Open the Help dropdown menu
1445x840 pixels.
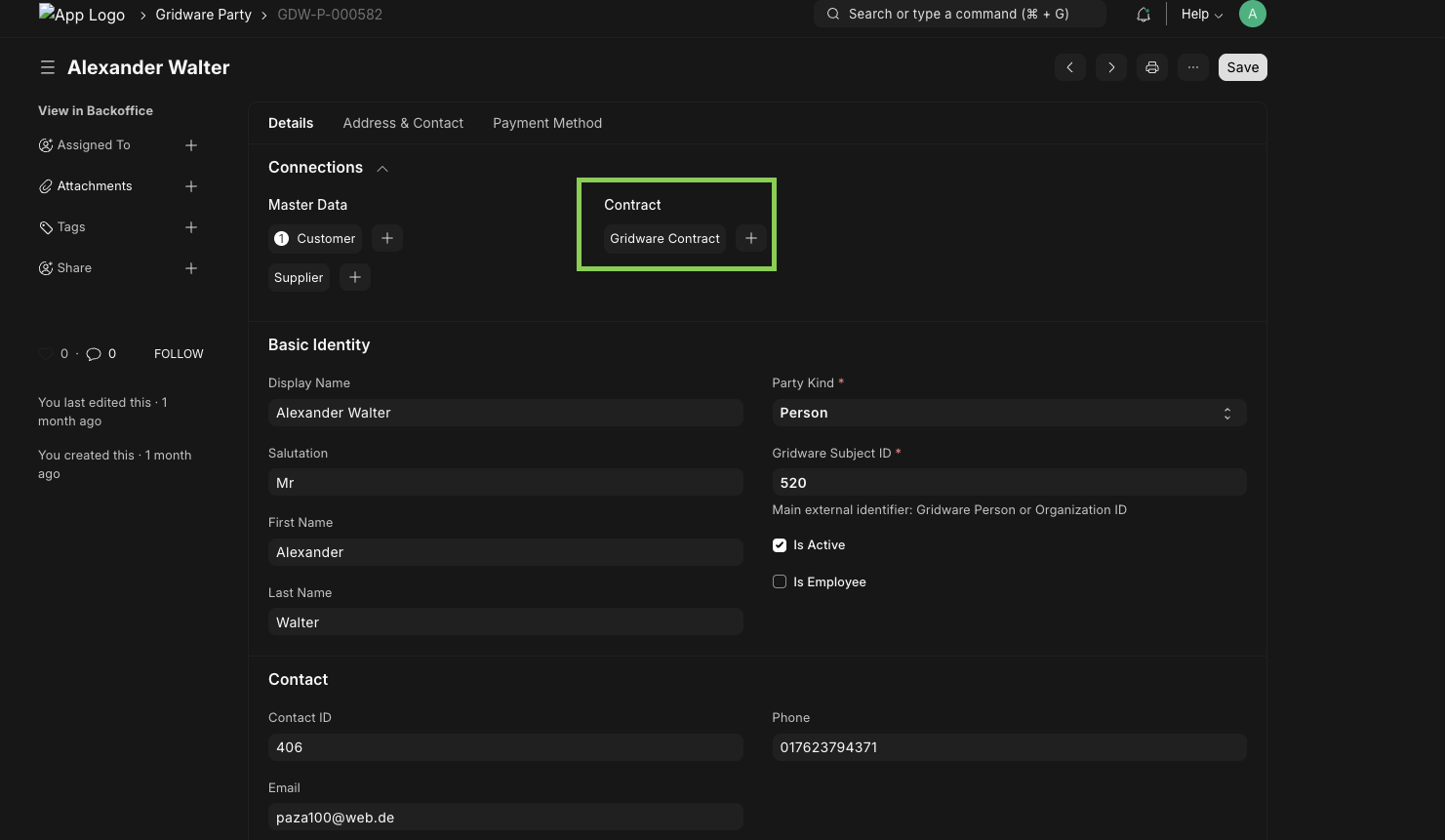pyautogui.click(x=1202, y=15)
